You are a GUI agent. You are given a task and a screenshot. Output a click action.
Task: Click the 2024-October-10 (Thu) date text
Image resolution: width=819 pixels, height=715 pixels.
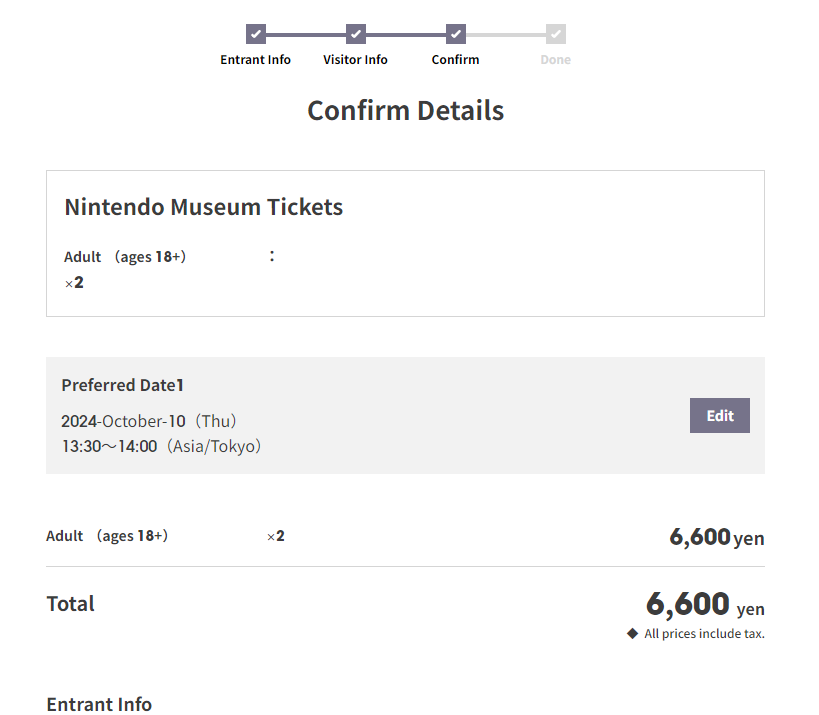coord(149,421)
